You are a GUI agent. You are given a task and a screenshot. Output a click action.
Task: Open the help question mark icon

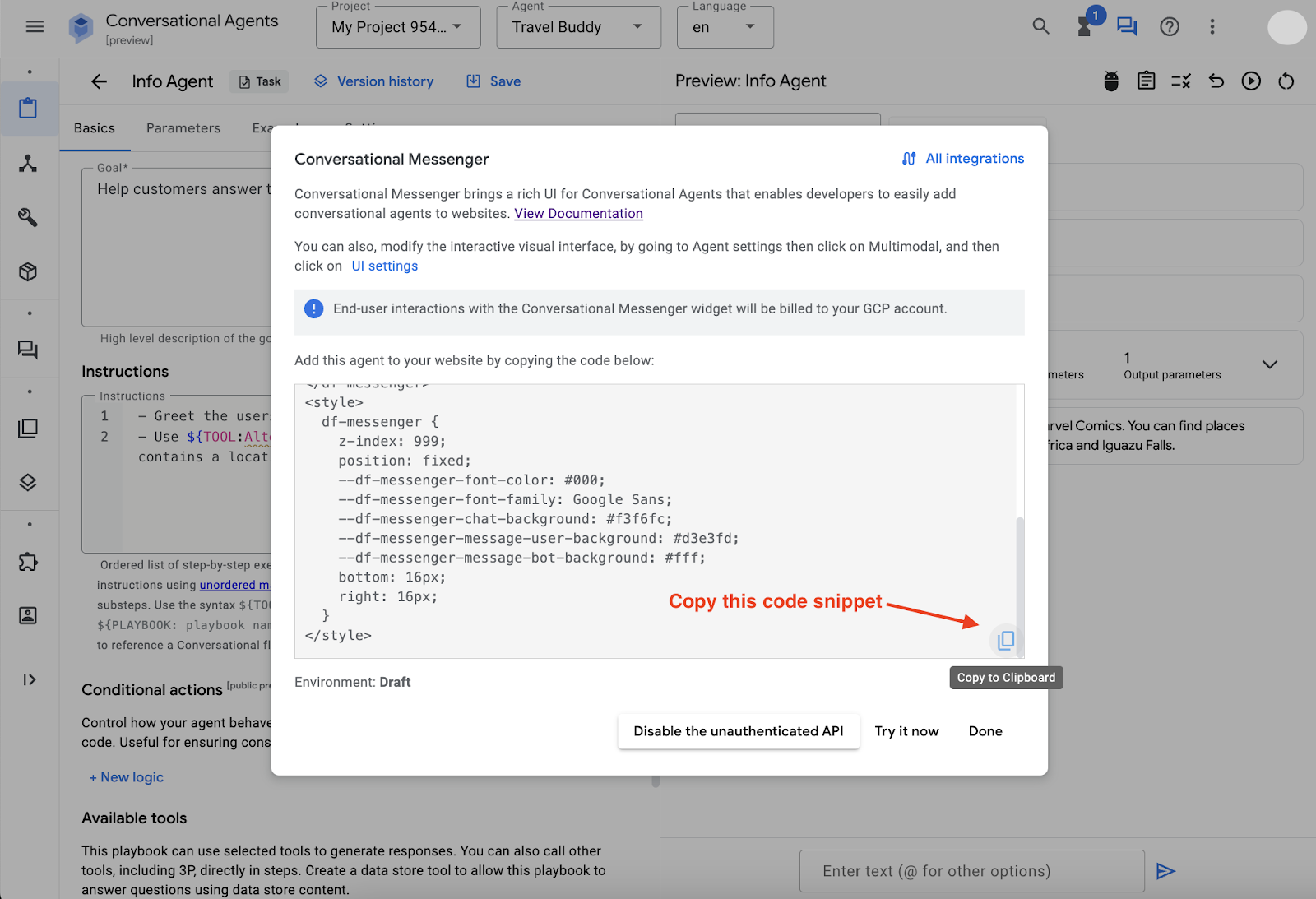tap(1169, 27)
